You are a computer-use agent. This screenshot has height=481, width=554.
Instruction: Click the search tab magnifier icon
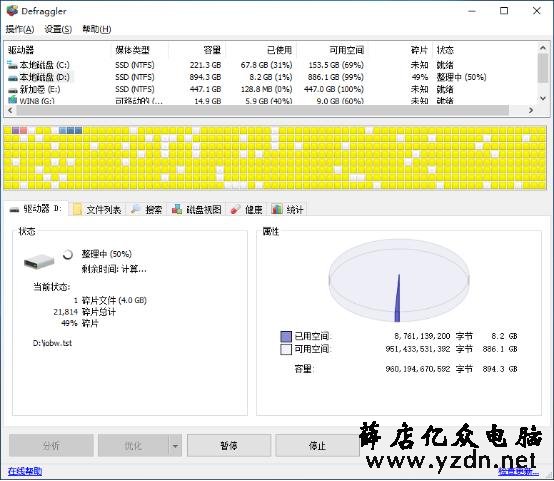tap(136, 209)
